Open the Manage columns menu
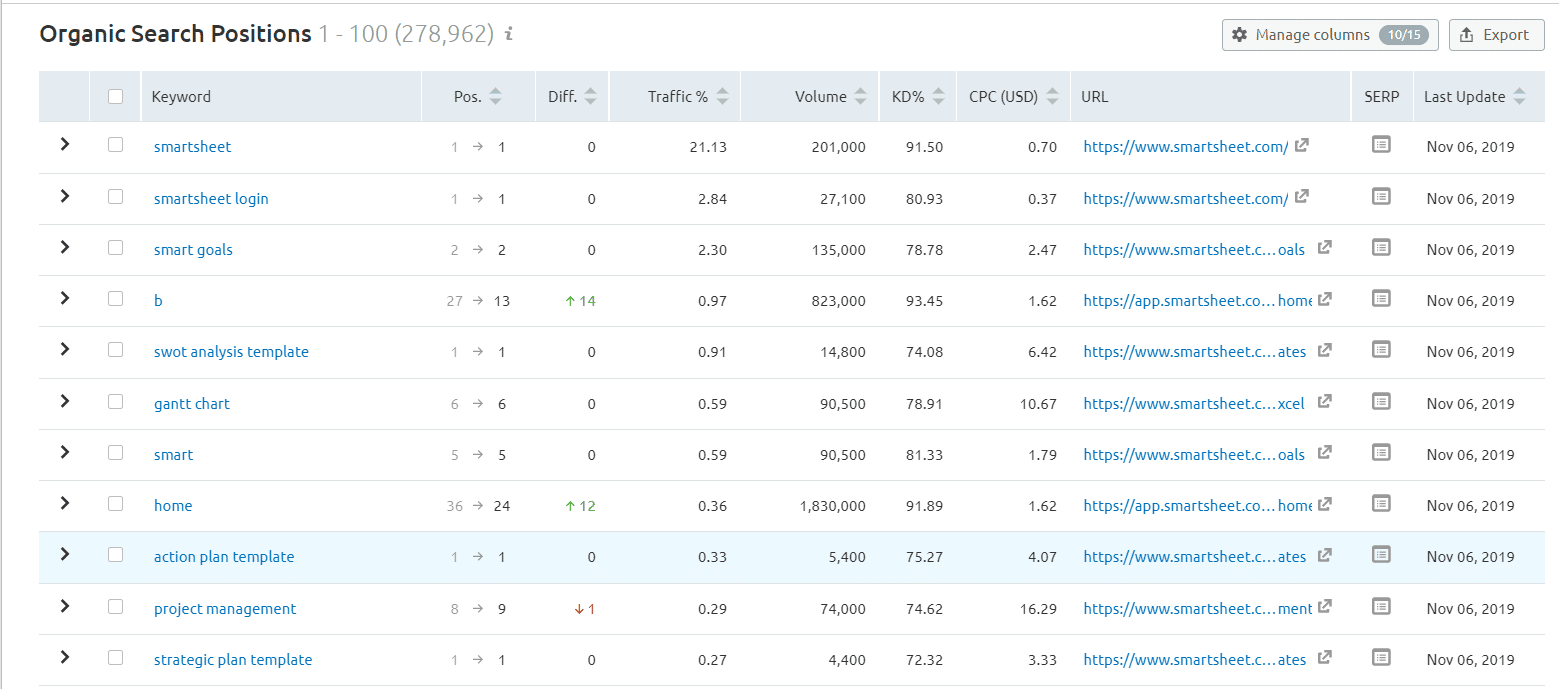This screenshot has height=689, width=1559. point(1330,35)
